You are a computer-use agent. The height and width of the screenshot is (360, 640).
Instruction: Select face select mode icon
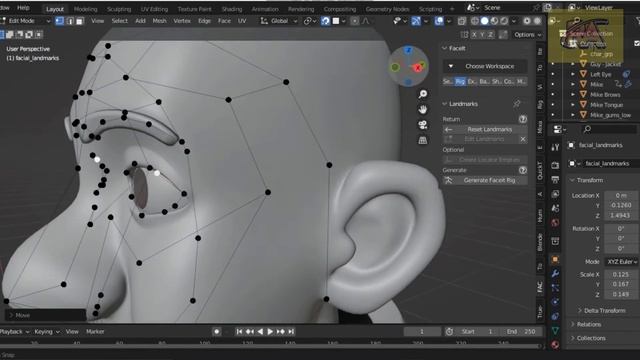[x=80, y=21]
